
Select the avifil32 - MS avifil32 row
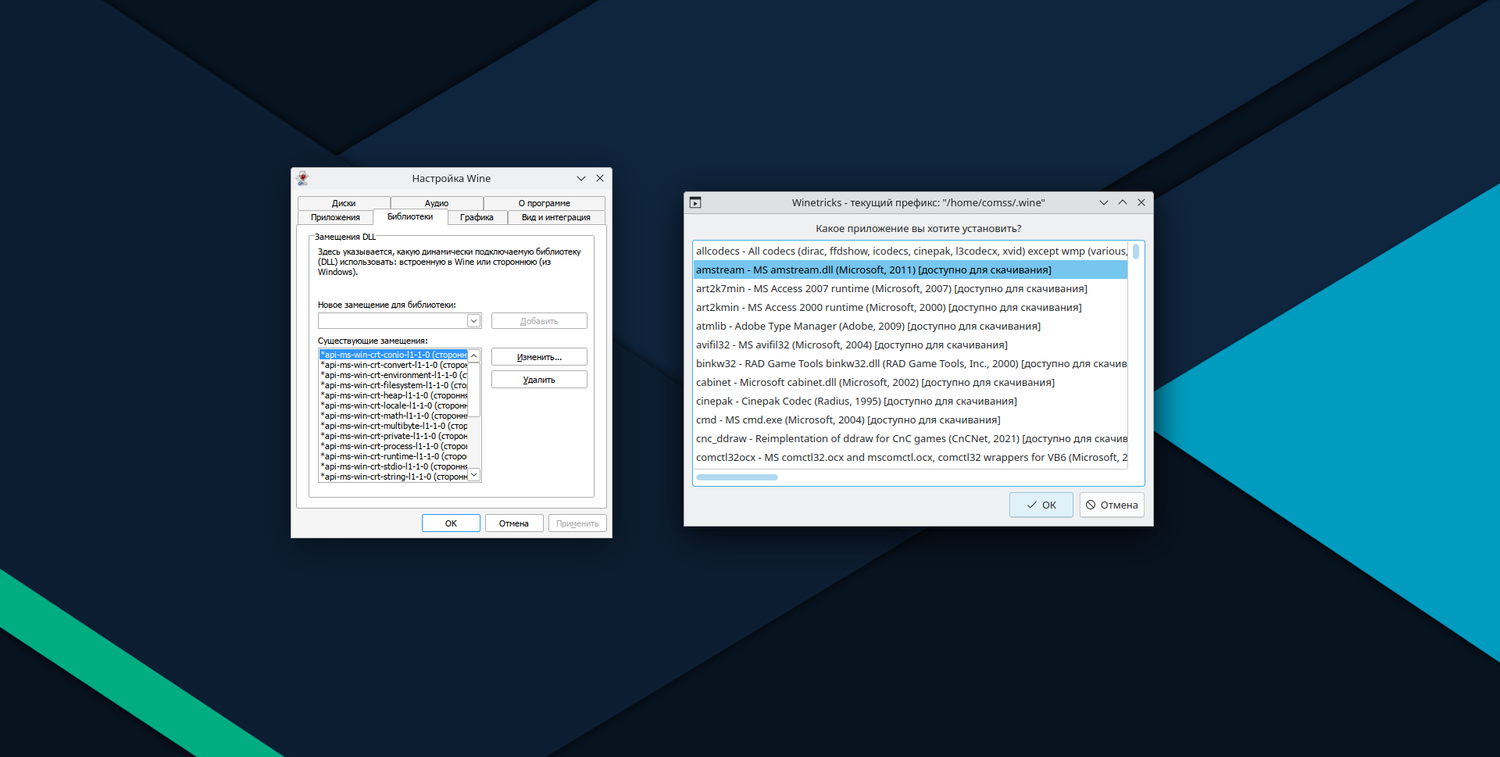coord(911,345)
